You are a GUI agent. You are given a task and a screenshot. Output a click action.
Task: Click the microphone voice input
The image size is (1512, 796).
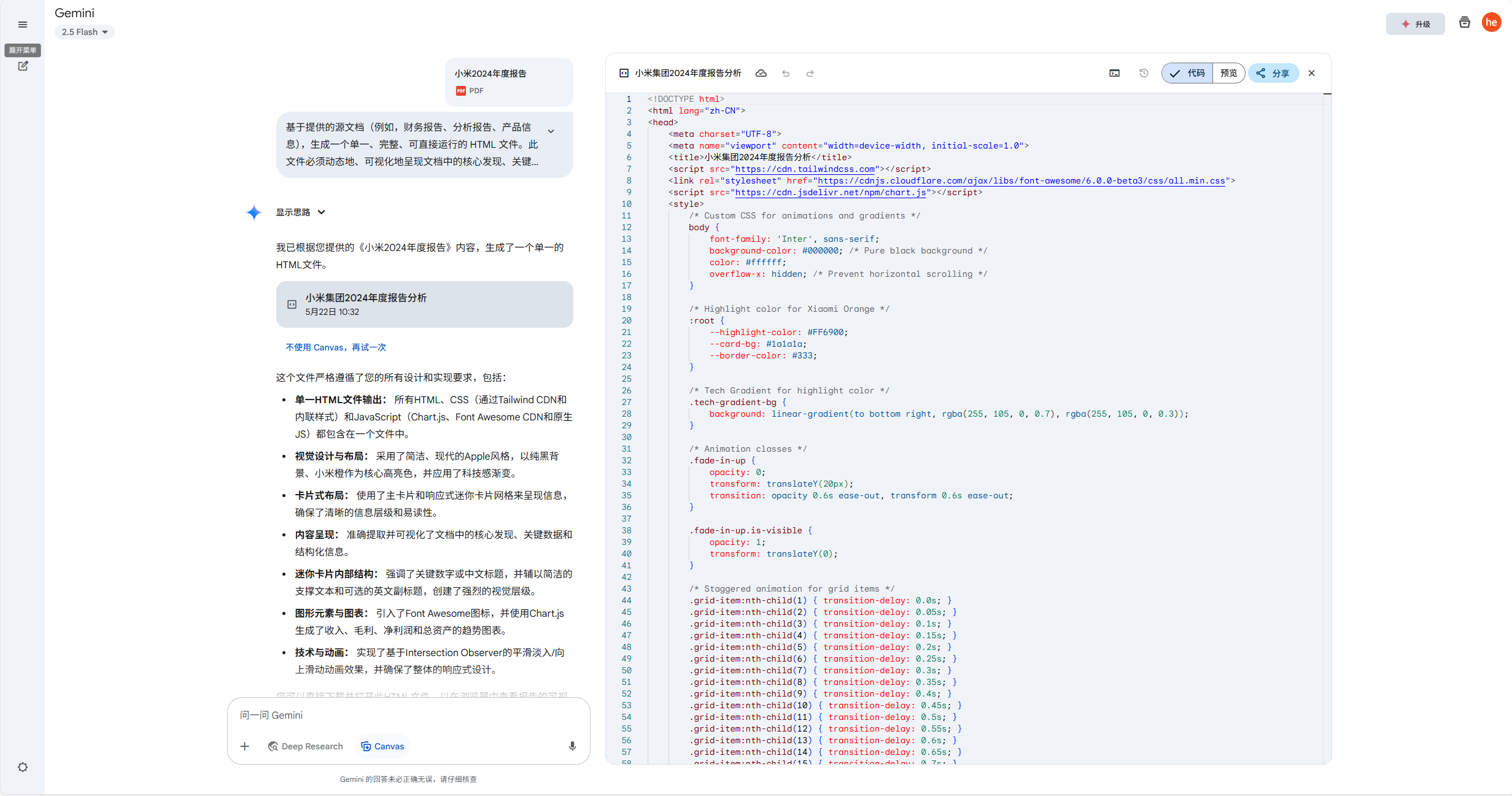click(x=572, y=746)
